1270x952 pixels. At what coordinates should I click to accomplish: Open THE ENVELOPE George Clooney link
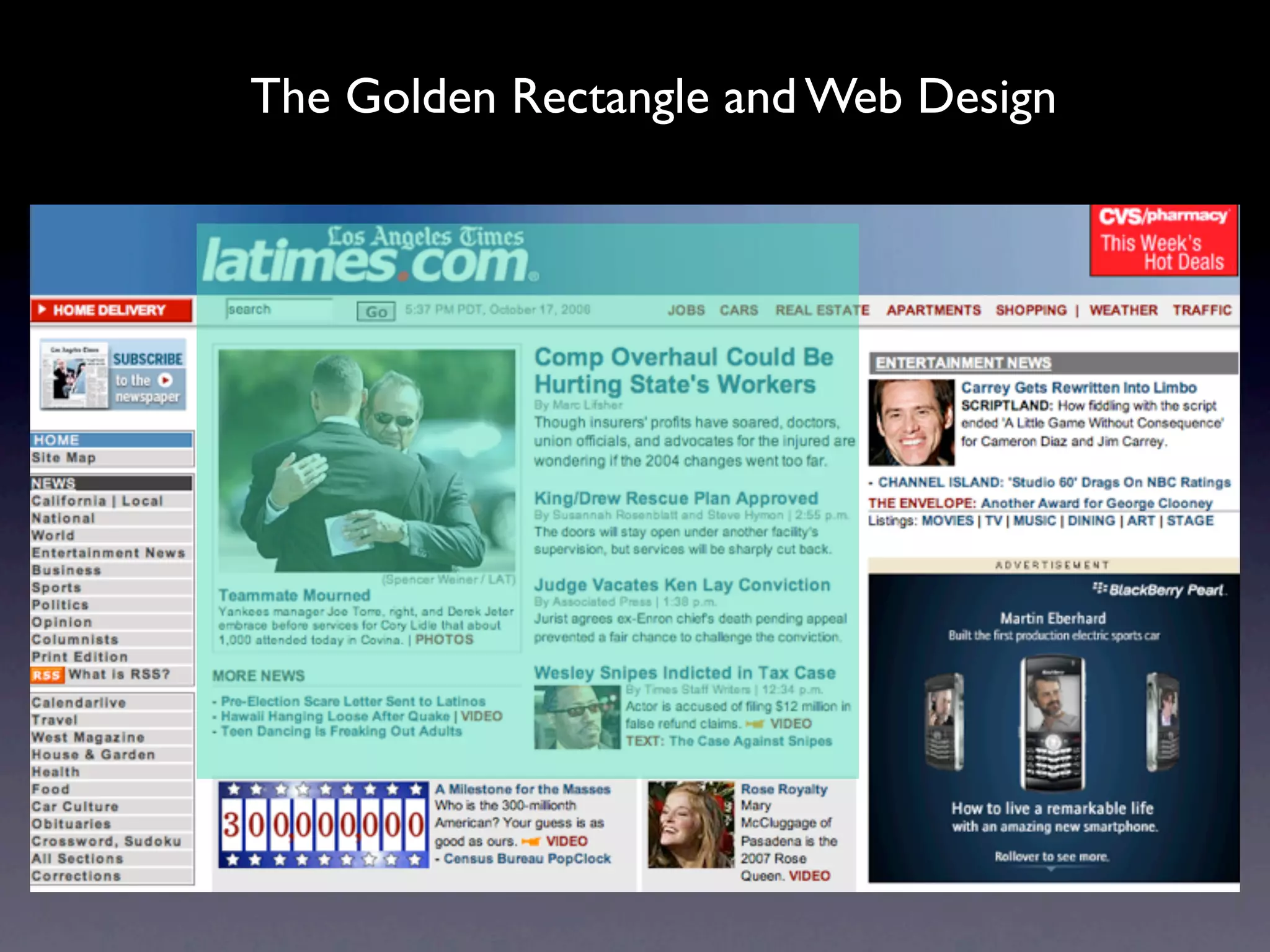click(1040, 503)
